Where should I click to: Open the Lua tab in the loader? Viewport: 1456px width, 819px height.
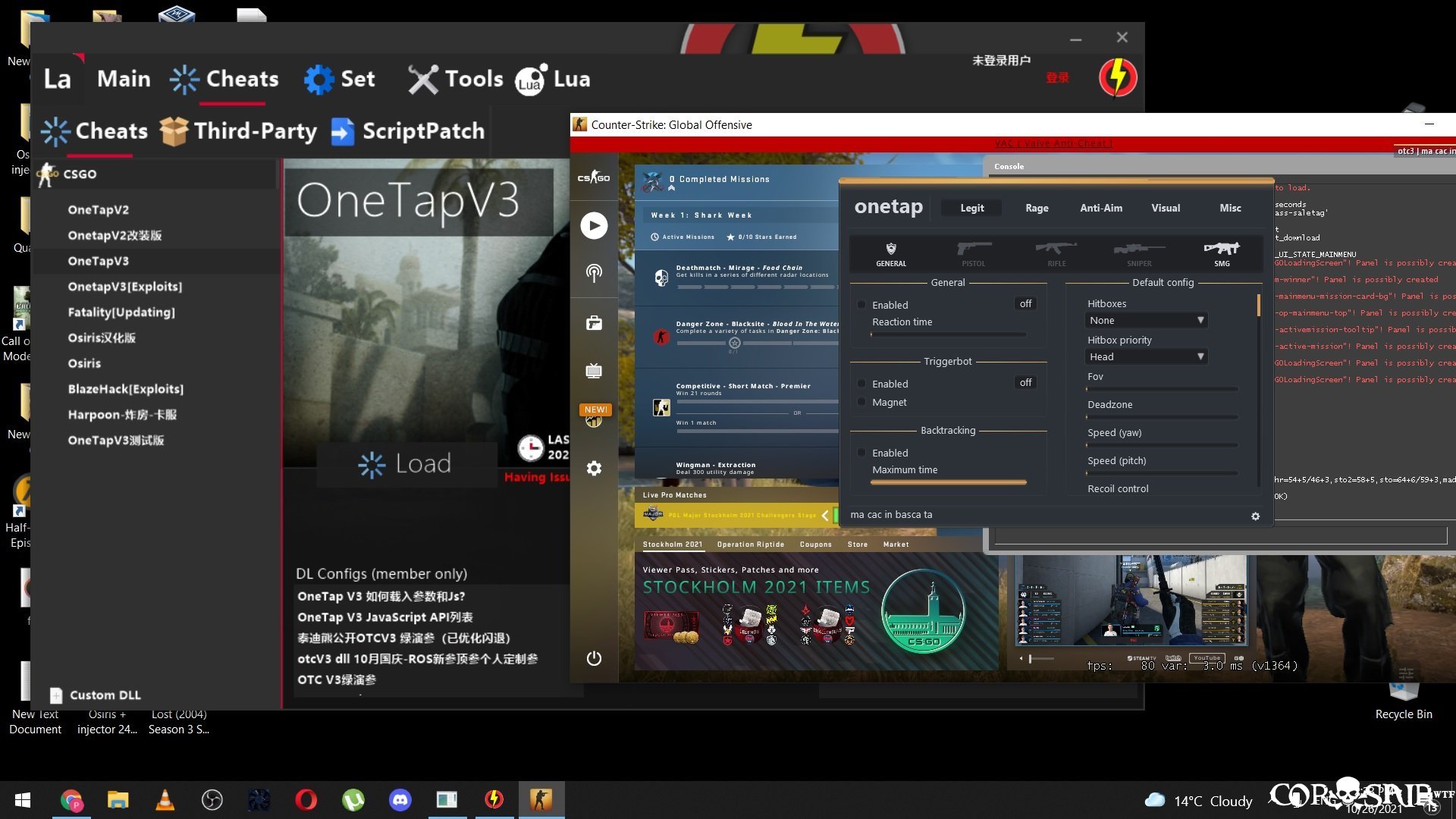pyautogui.click(x=553, y=79)
